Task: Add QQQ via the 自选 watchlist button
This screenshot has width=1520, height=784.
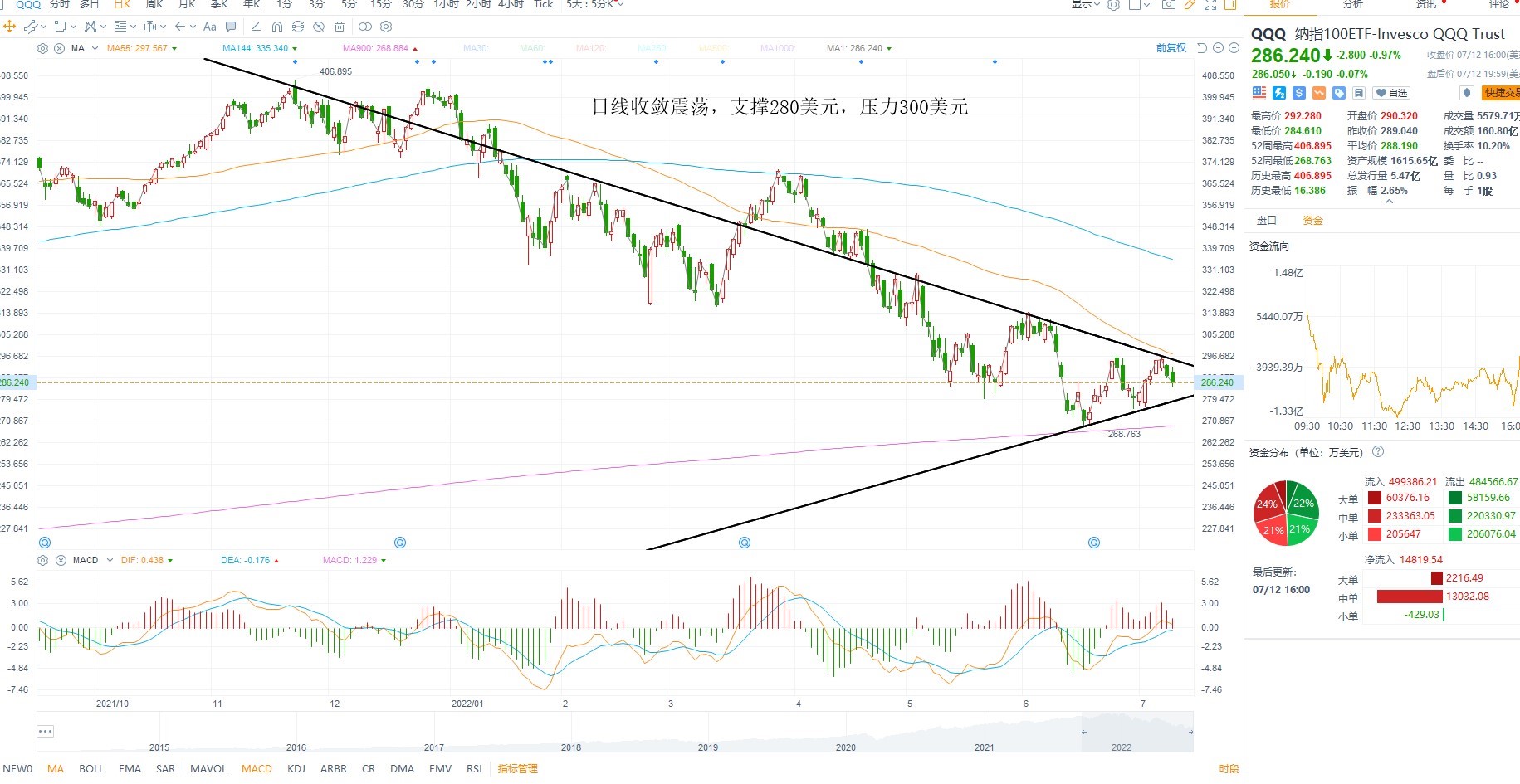Action: tap(1391, 93)
